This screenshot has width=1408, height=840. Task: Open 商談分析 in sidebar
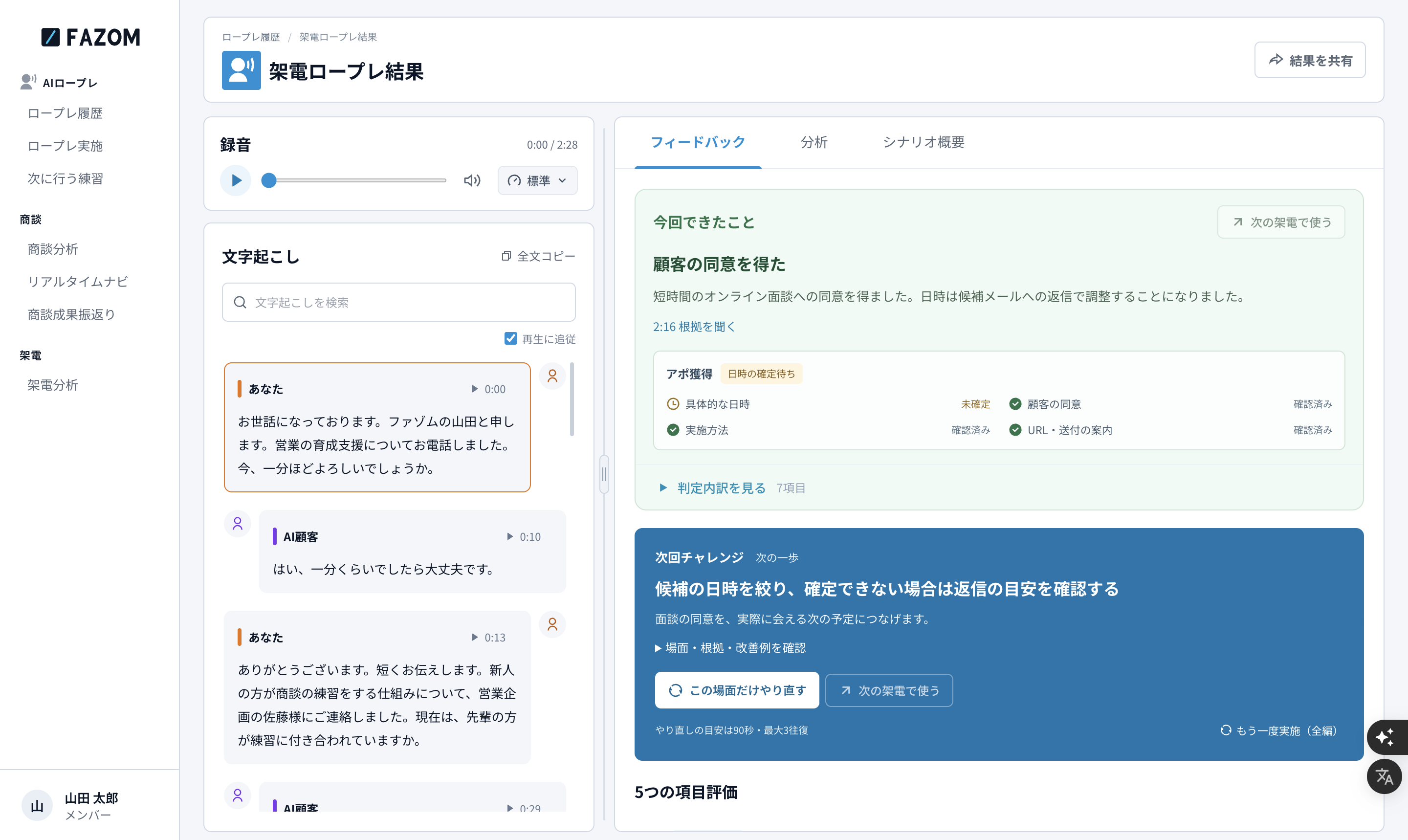click(x=53, y=249)
